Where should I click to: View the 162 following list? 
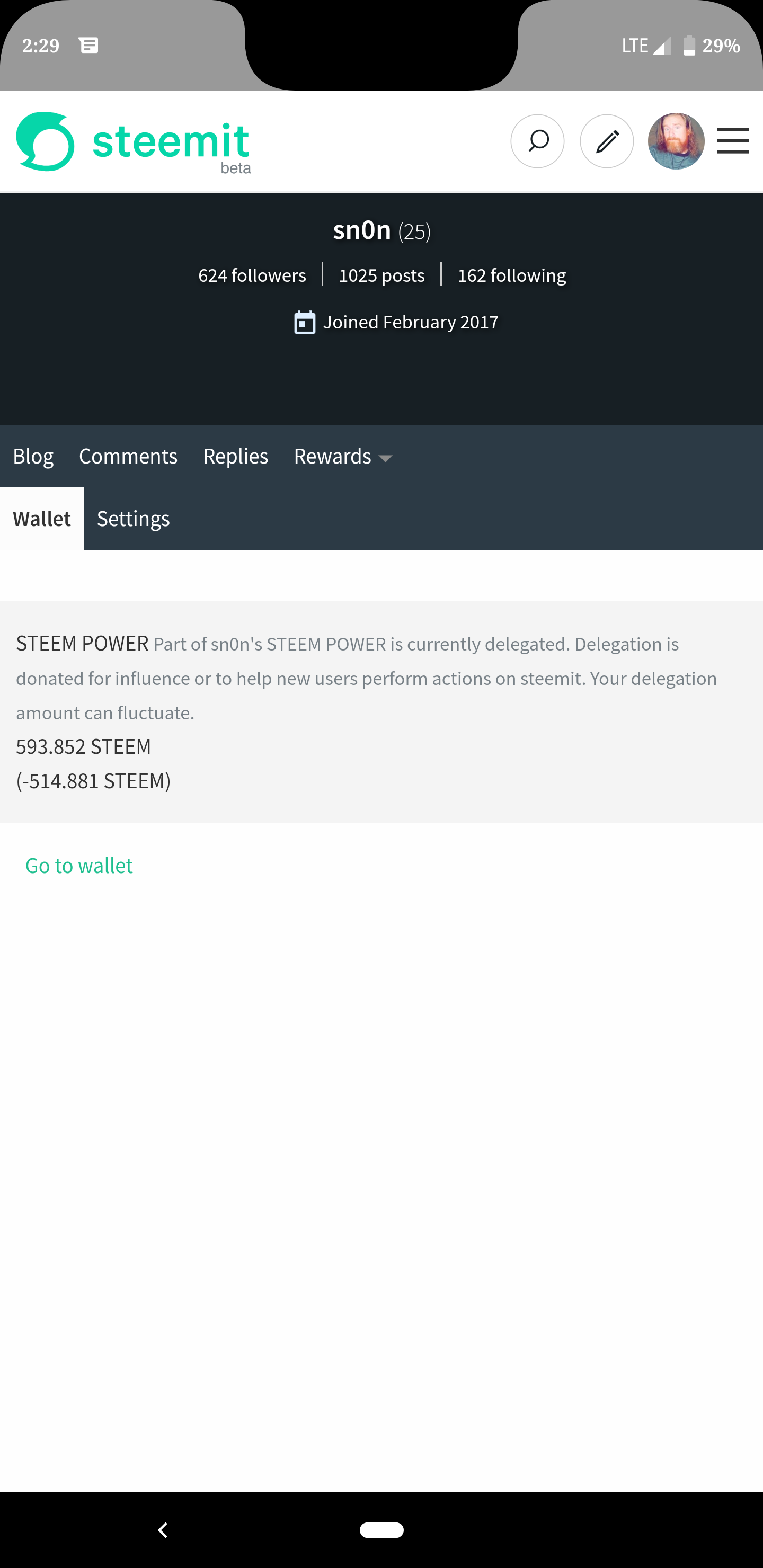coord(511,275)
